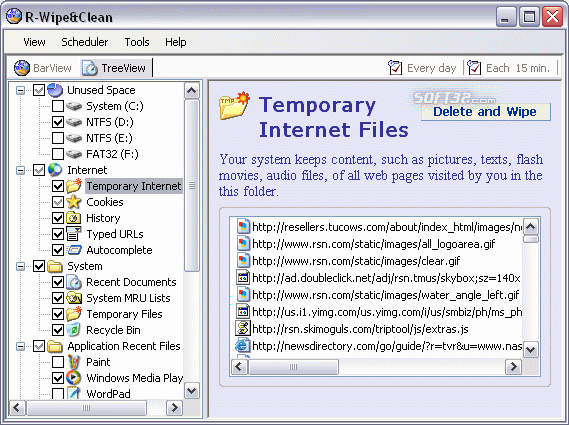The height and width of the screenshot is (425, 569).
Task: Click the Internet globe icon
Action: point(55,170)
